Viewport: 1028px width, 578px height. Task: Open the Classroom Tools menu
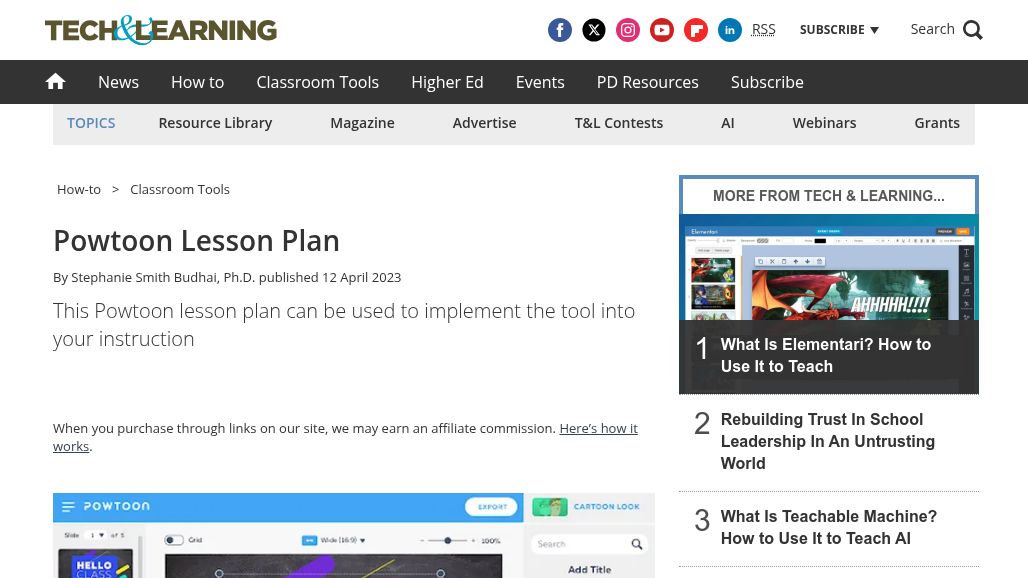click(x=317, y=82)
